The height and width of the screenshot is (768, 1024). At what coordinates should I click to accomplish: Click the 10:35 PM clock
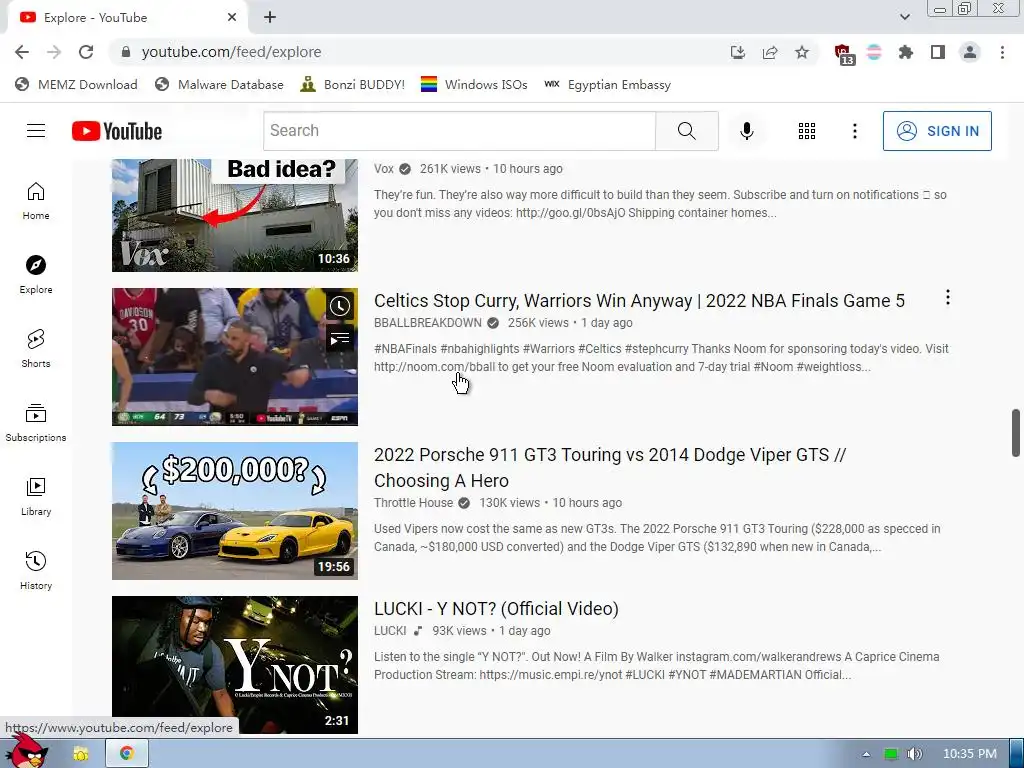(970, 754)
